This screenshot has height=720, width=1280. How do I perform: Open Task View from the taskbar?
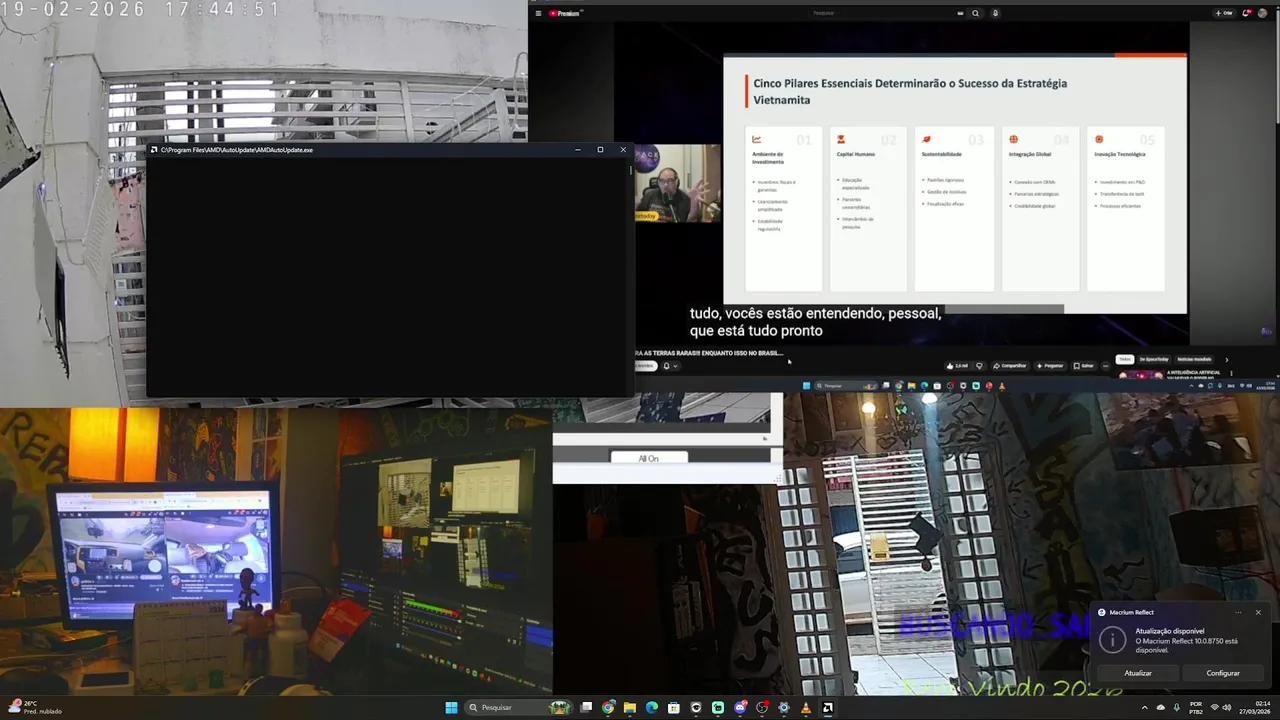click(x=586, y=708)
